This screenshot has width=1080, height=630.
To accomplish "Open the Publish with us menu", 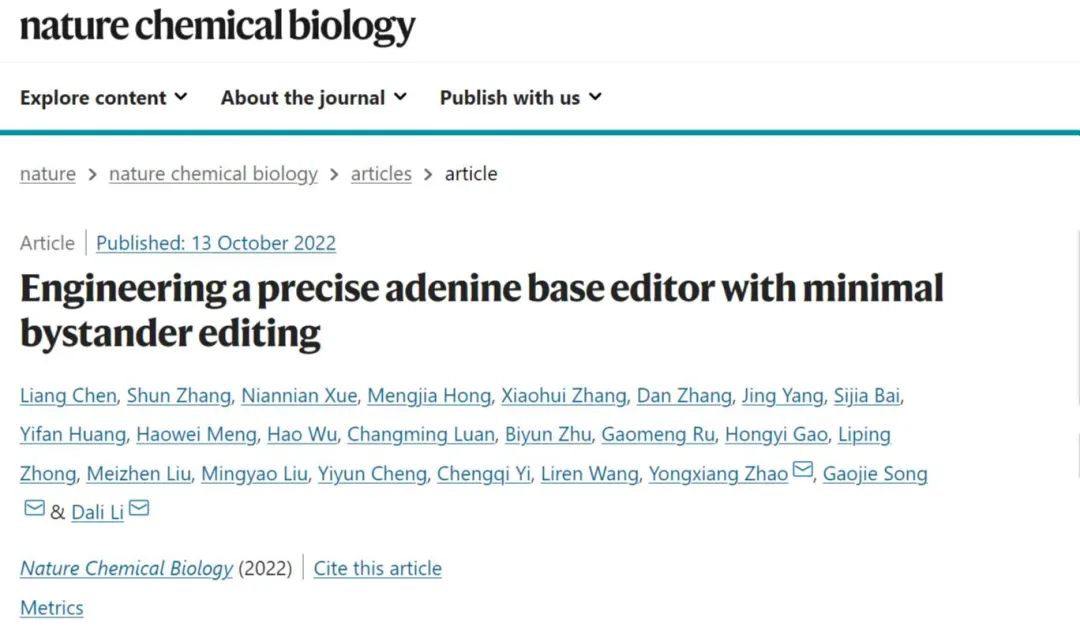I will pos(521,98).
